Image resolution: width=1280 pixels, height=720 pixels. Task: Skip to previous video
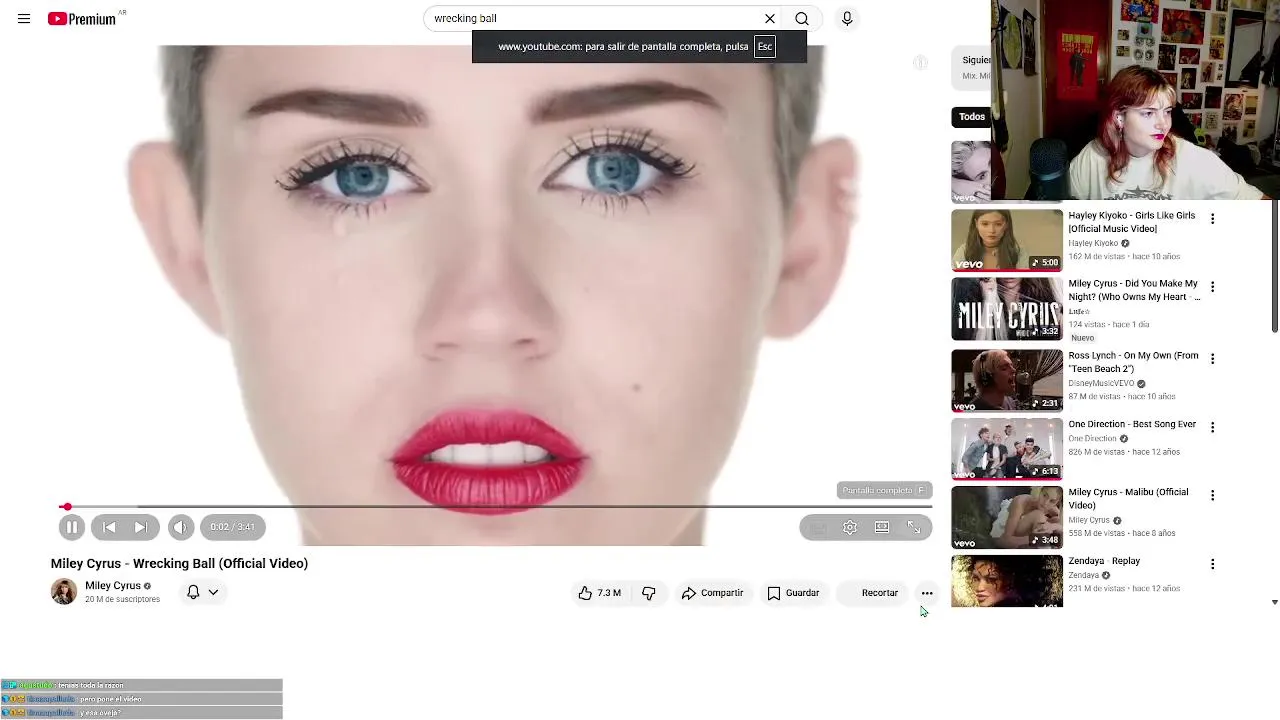point(109,527)
